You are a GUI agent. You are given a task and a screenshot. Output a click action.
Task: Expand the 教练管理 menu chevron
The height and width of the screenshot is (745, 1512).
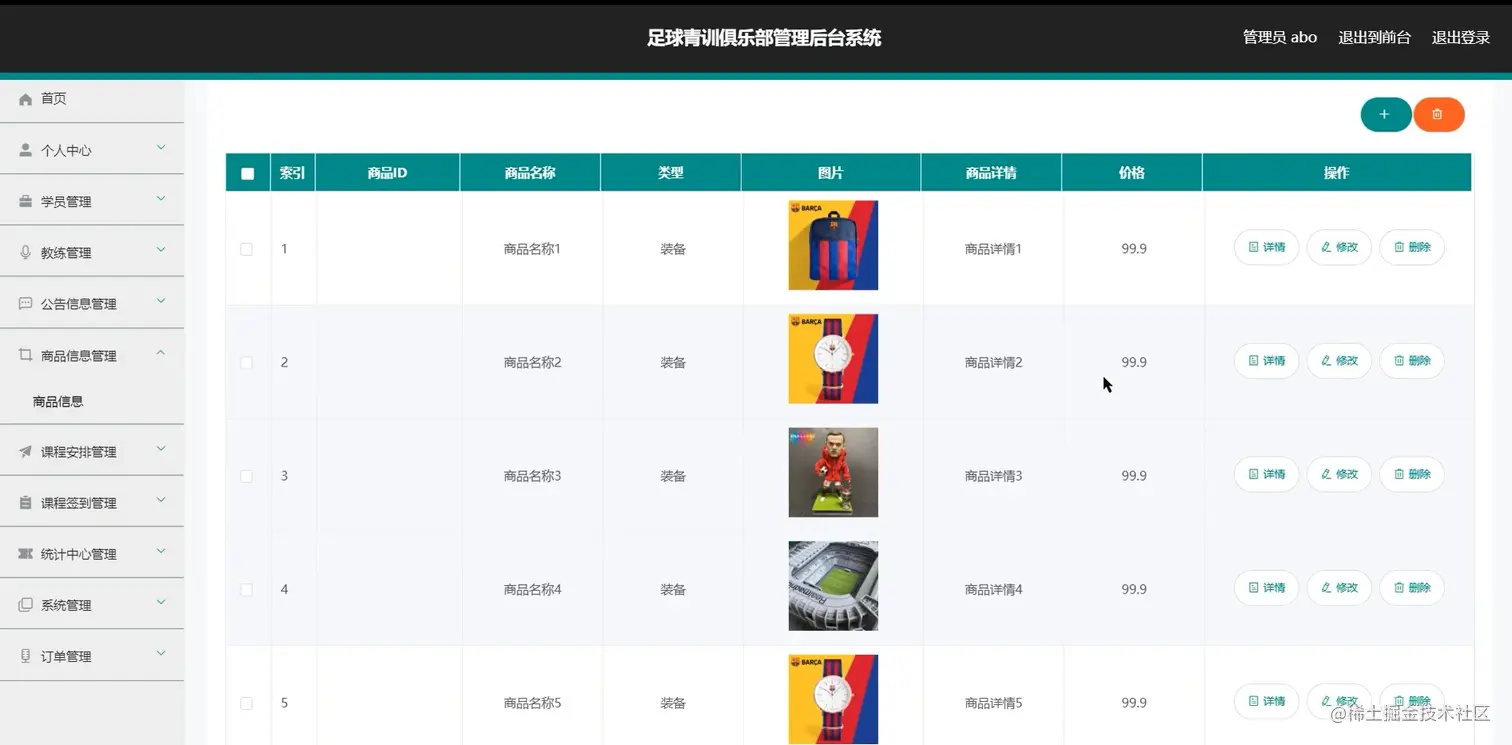point(161,250)
